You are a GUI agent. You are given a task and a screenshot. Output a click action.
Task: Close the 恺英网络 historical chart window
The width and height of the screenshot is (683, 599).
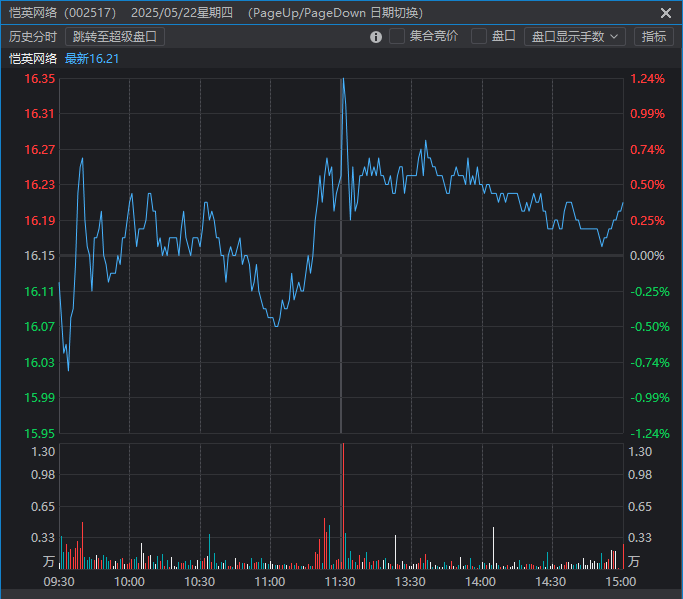click(666, 13)
